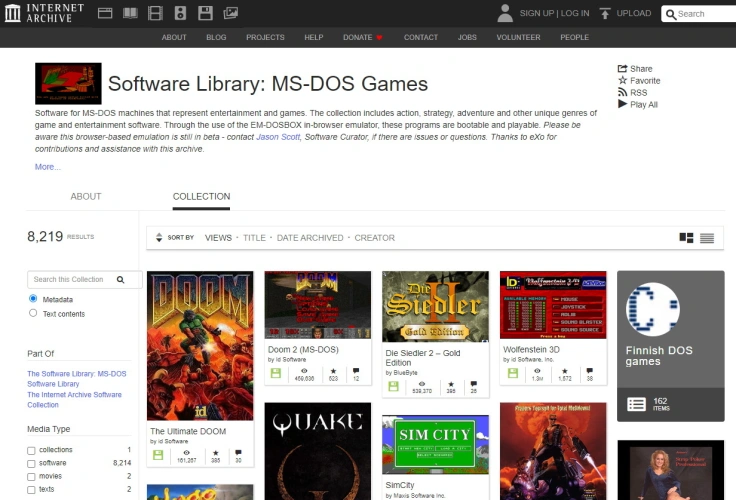The height and width of the screenshot is (500, 736).
Task: Check the software media type checkbox
Action: (x=32, y=464)
